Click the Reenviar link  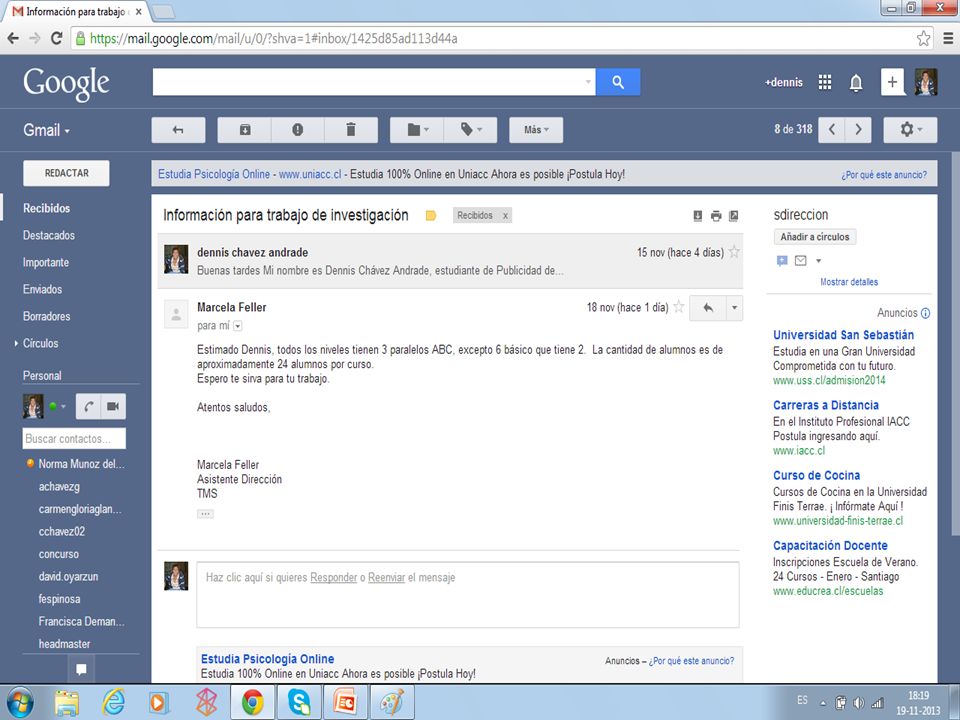(x=386, y=577)
